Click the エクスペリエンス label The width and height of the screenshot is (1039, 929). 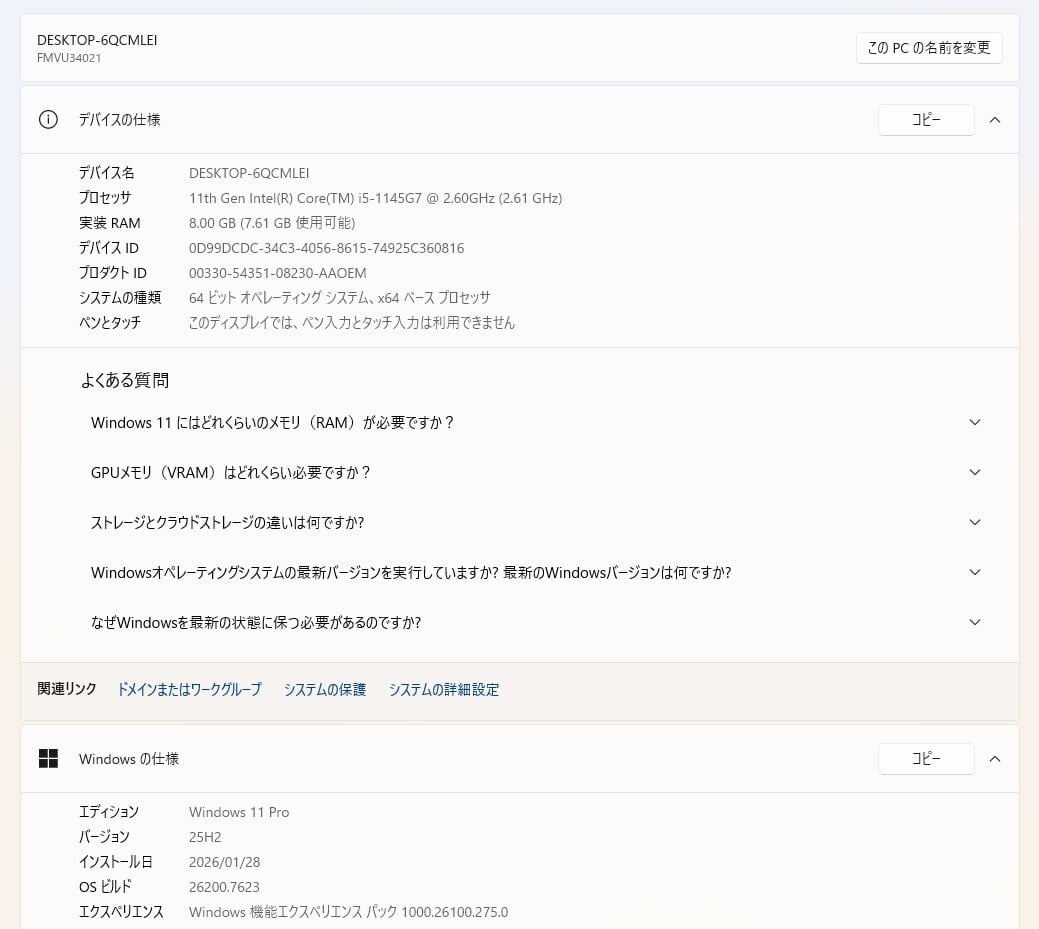121,912
